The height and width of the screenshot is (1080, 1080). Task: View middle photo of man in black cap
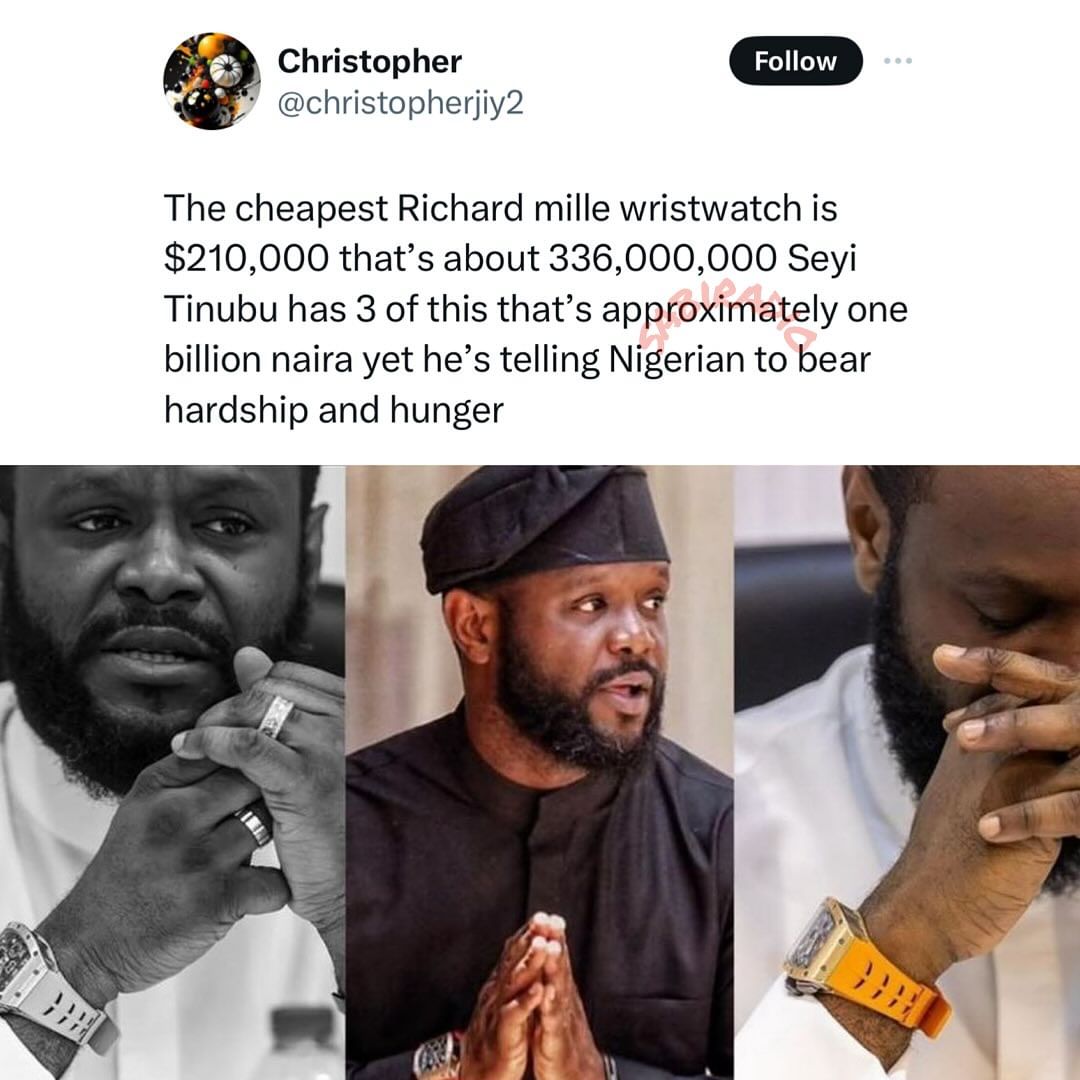(x=539, y=772)
